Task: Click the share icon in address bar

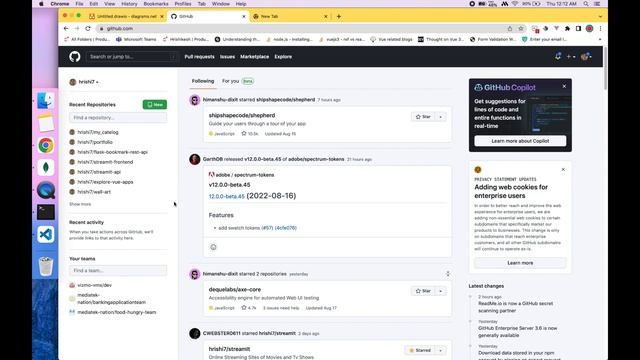Action: pos(510,29)
